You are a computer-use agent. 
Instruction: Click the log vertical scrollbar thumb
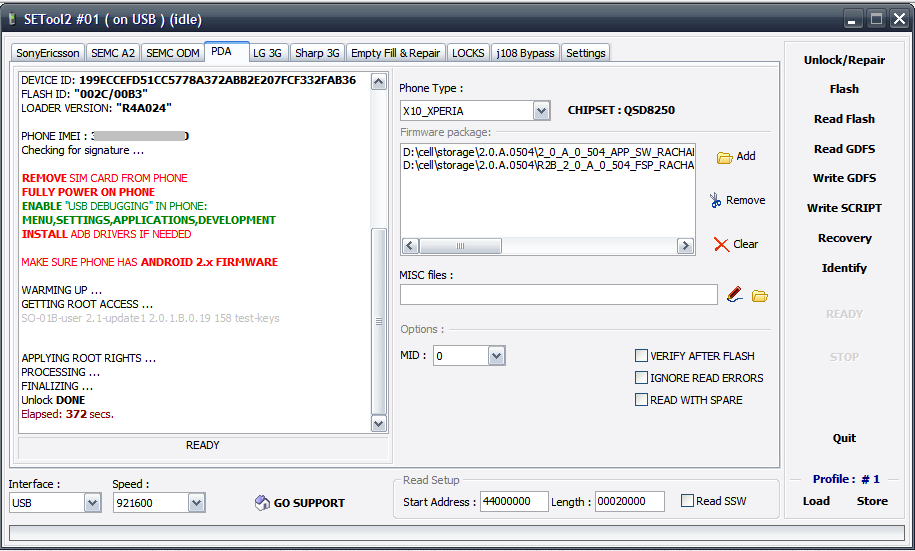pyautogui.click(x=379, y=321)
